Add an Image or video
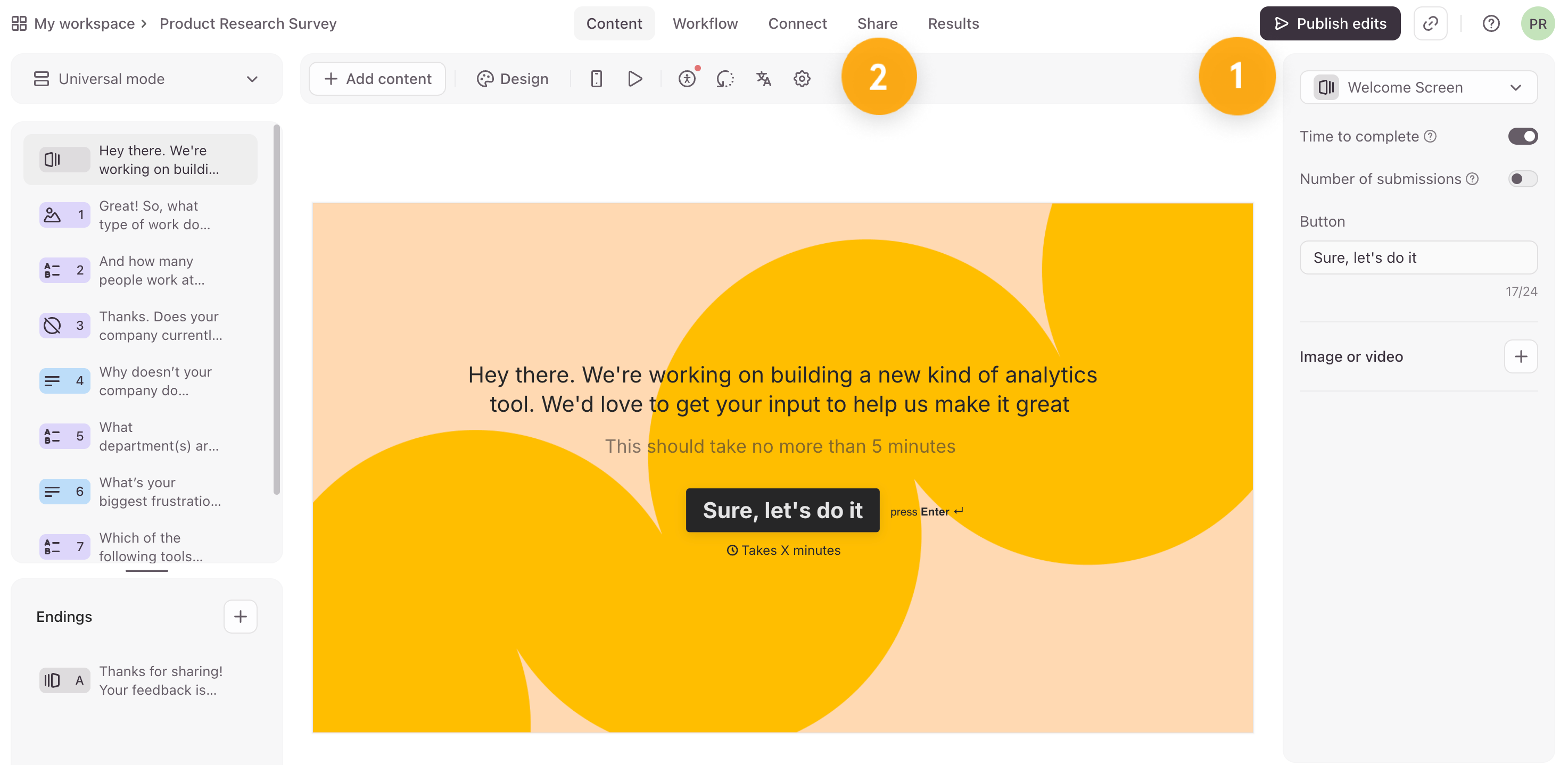The height and width of the screenshot is (765, 1568). (x=1520, y=356)
